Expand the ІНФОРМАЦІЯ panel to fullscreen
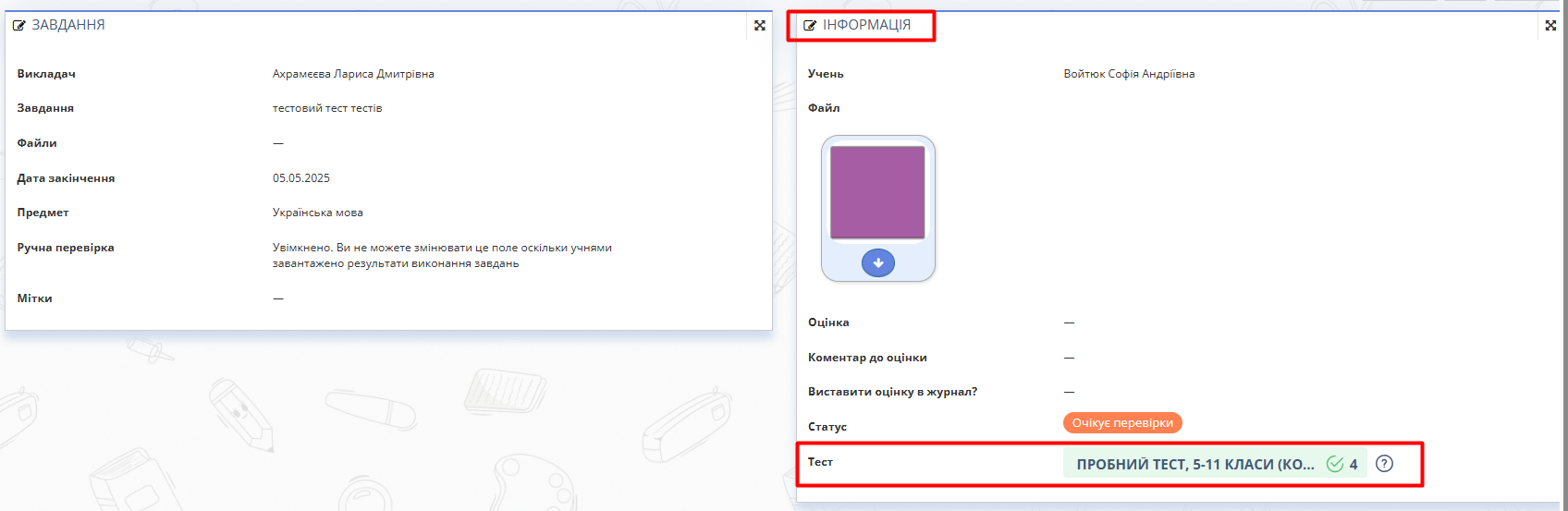 pyautogui.click(x=1550, y=26)
